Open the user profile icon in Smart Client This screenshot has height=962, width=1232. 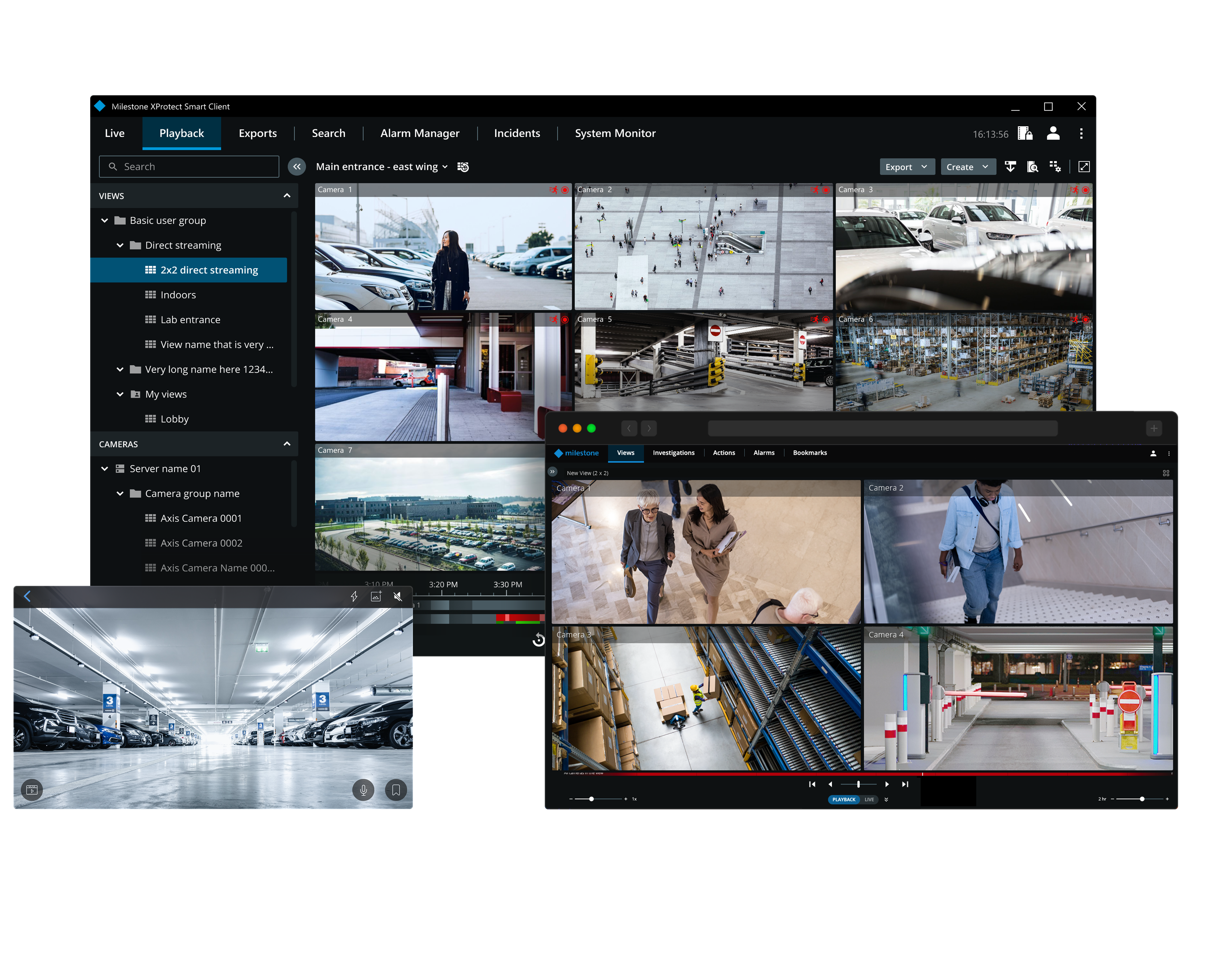point(1053,133)
